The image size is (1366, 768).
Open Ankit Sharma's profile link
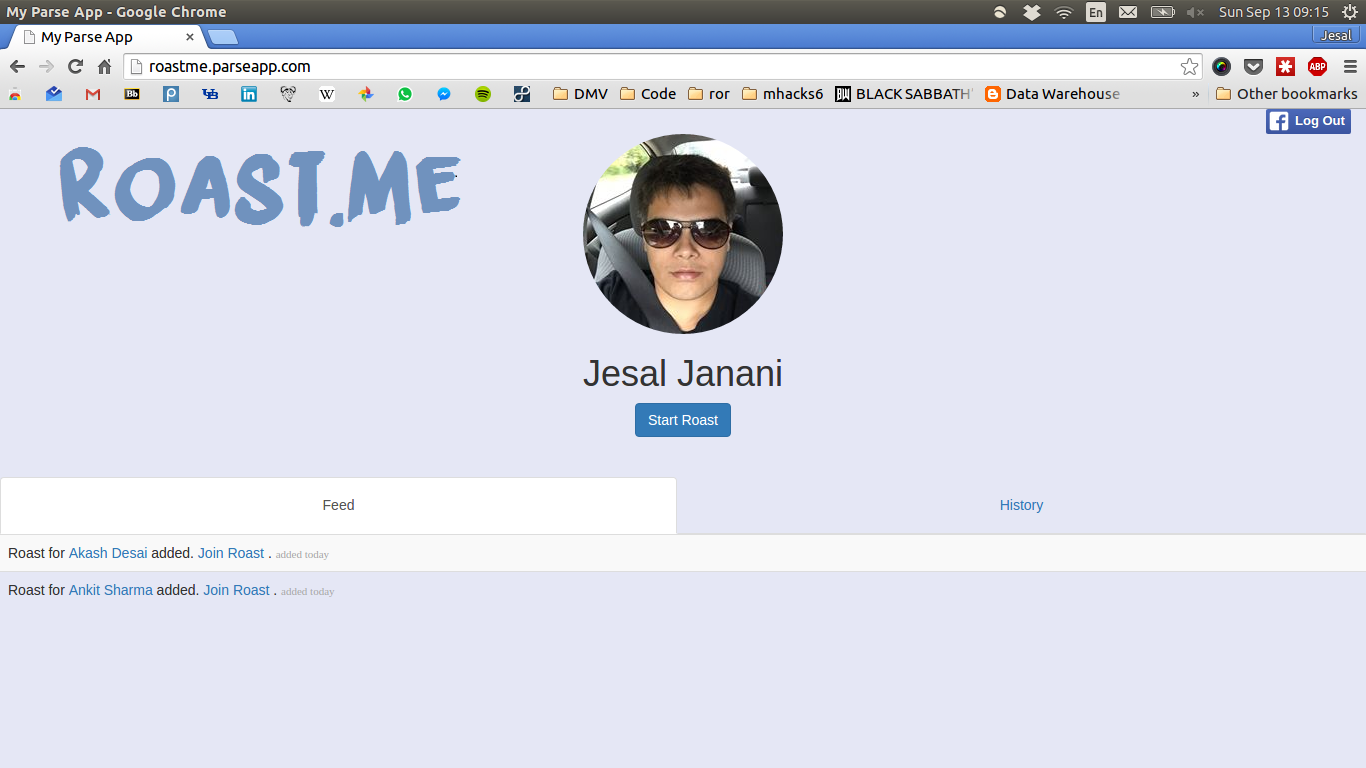click(111, 590)
